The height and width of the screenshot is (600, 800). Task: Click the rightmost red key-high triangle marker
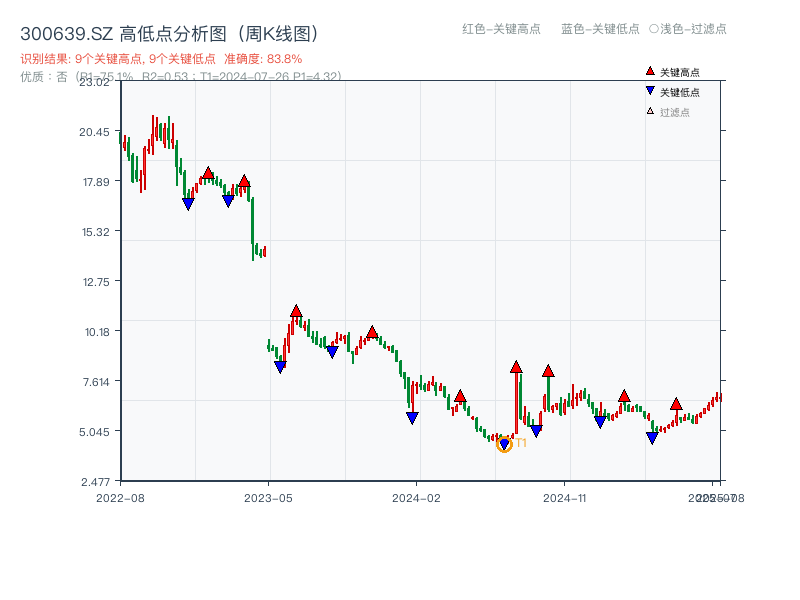point(676,404)
